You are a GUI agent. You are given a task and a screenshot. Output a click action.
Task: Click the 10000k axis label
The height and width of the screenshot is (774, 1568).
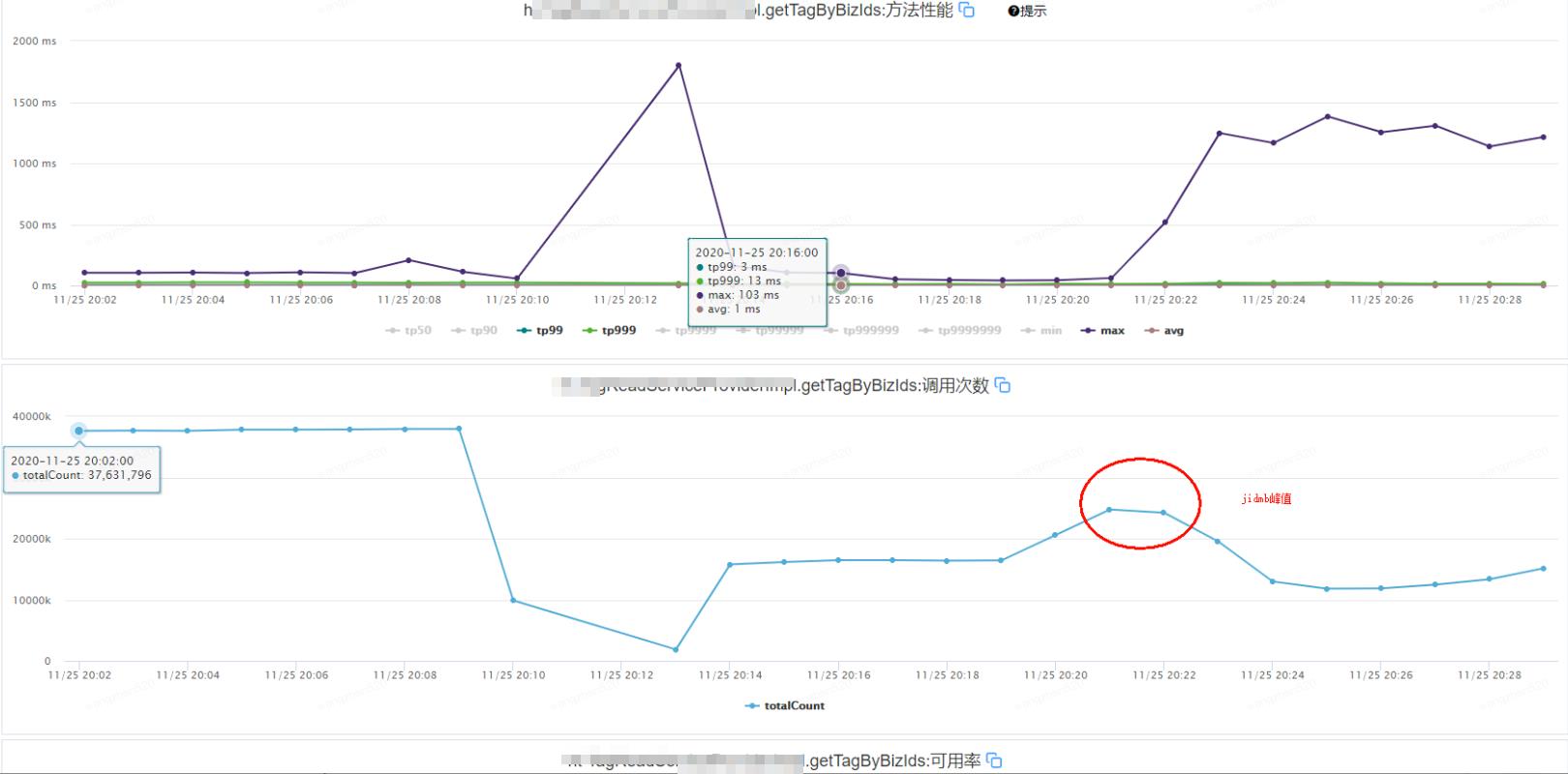click(32, 601)
